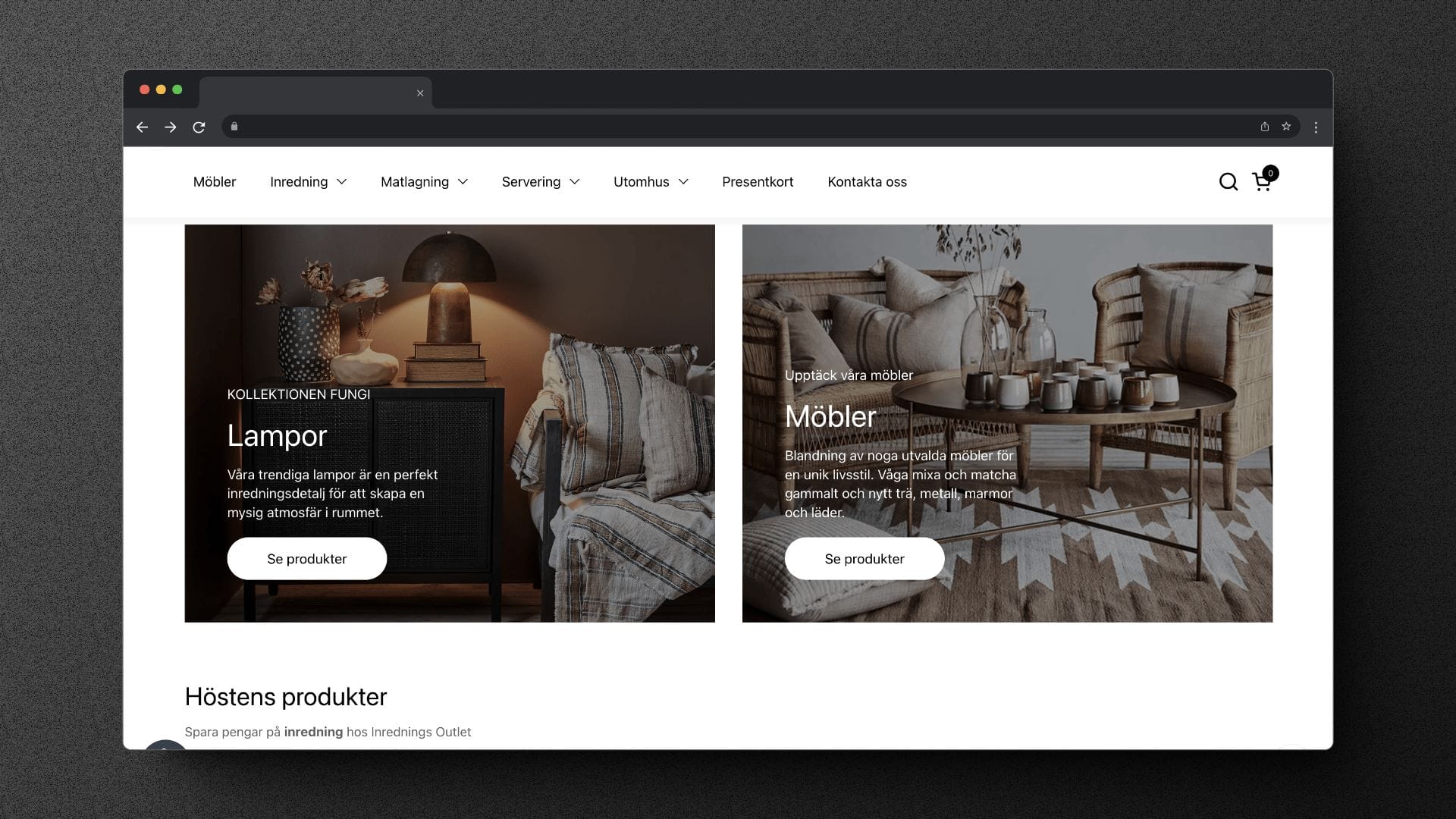This screenshot has width=1456, height=819.
Task: Reload the page with refresh icon
Action: [199, 127]
